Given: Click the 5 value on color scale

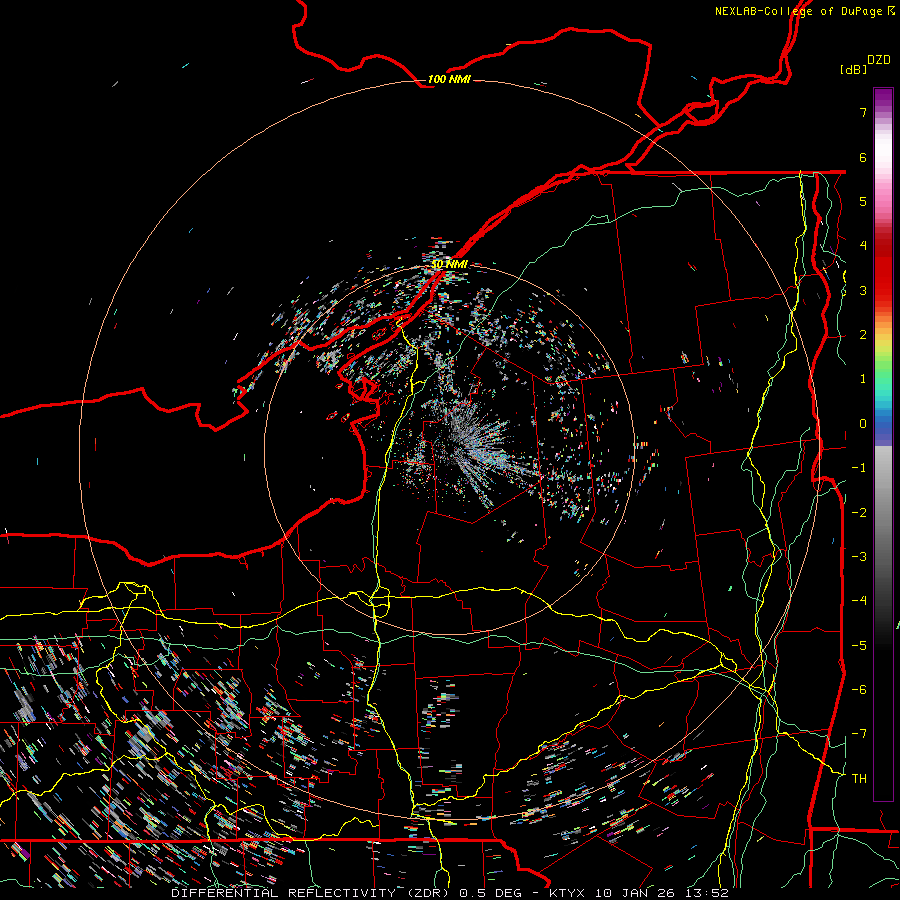Looking at the screenshot, I should 863,201.
